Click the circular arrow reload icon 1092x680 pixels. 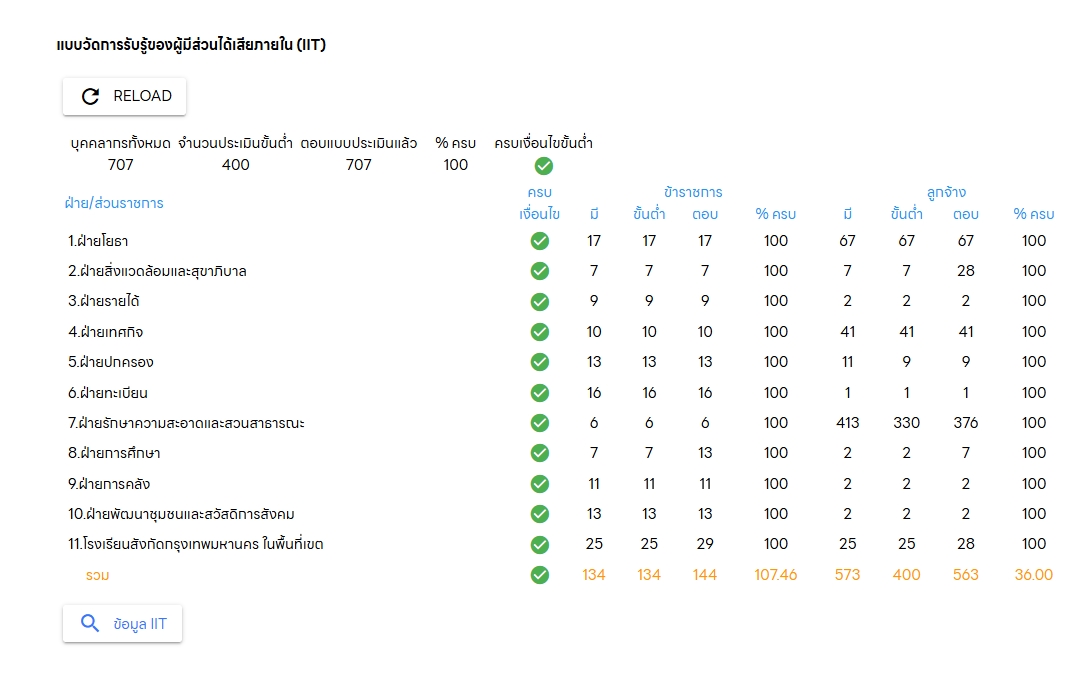click(91, 96)
